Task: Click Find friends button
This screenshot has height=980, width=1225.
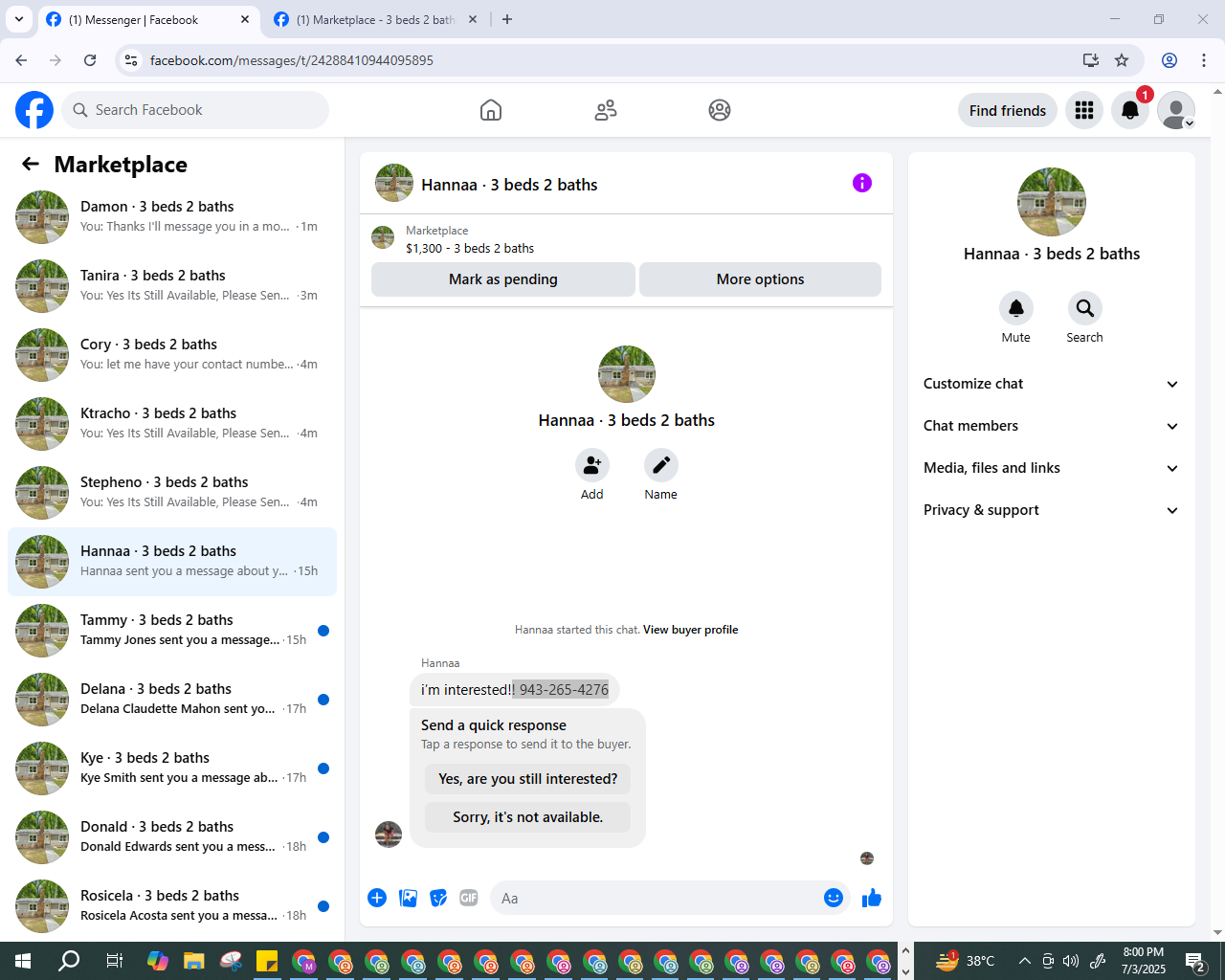Action: coord(1008,110)
